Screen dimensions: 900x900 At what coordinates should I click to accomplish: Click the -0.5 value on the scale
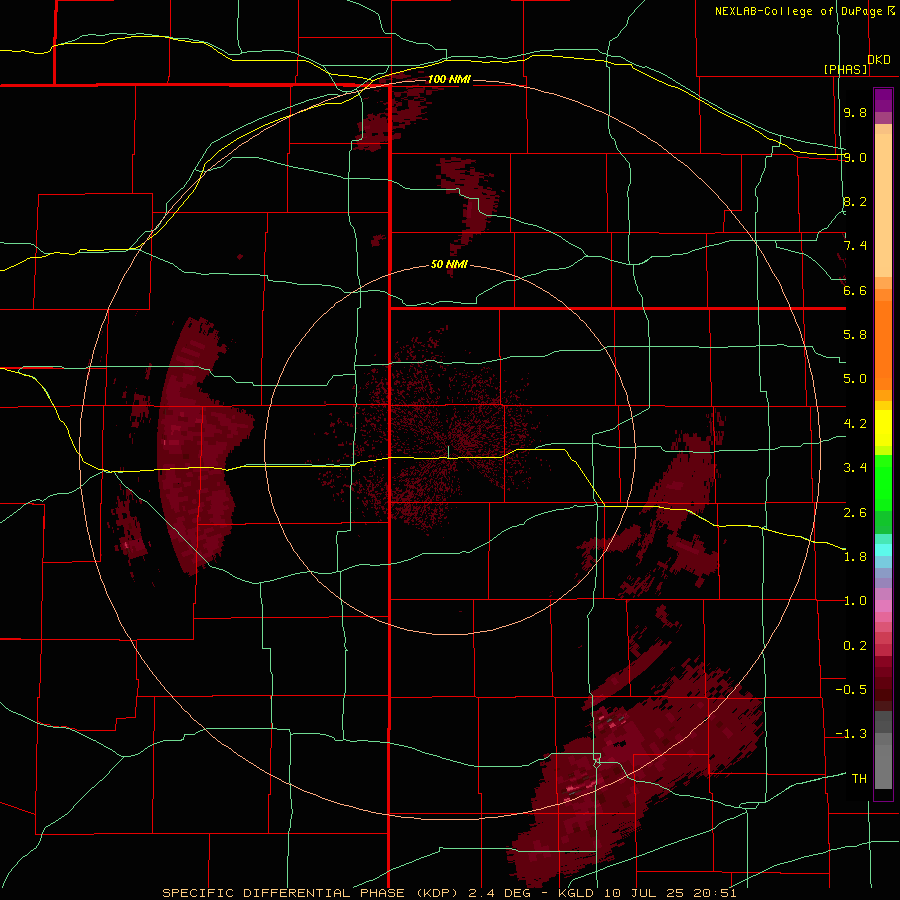pos(851,690)
